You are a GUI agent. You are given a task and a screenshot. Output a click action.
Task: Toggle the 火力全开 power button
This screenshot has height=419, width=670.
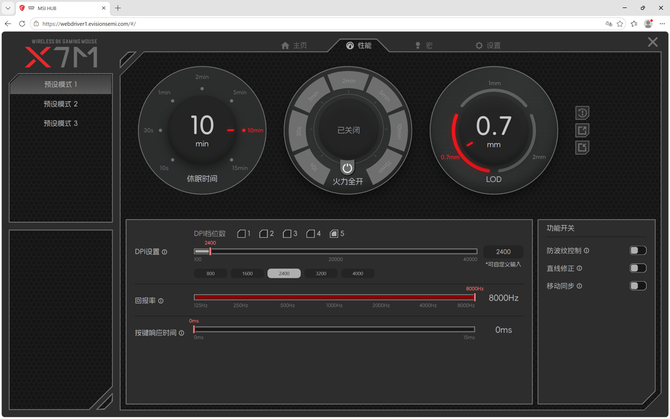coord(347,168)
